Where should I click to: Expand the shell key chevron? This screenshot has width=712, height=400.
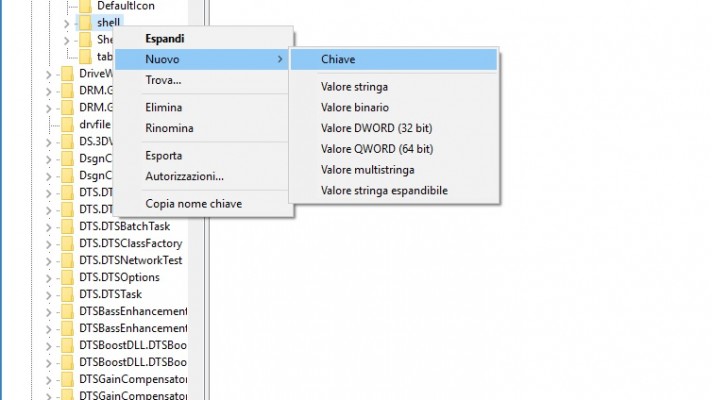point(66,24)
